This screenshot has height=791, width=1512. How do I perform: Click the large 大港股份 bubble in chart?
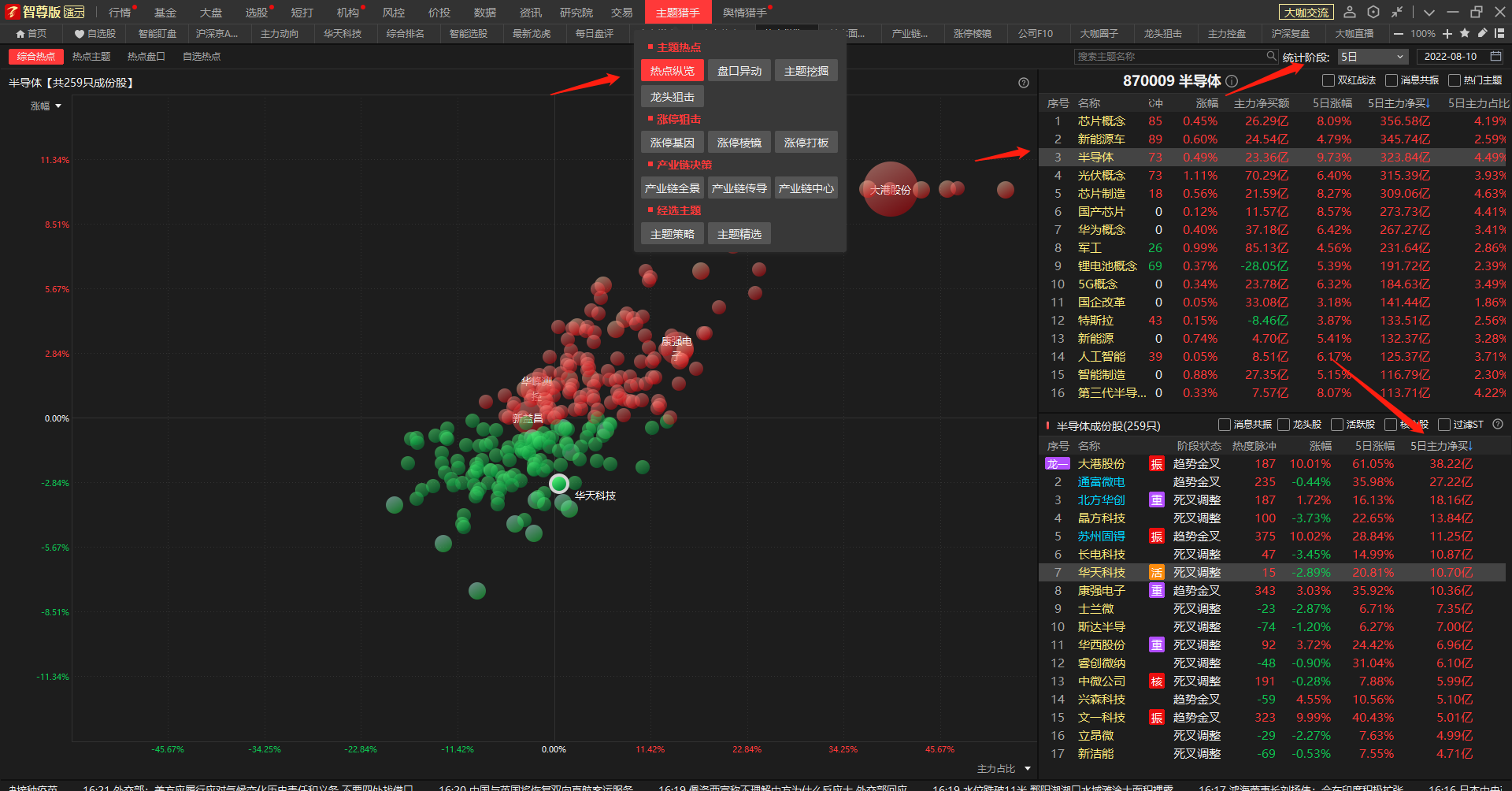(891, 189)
